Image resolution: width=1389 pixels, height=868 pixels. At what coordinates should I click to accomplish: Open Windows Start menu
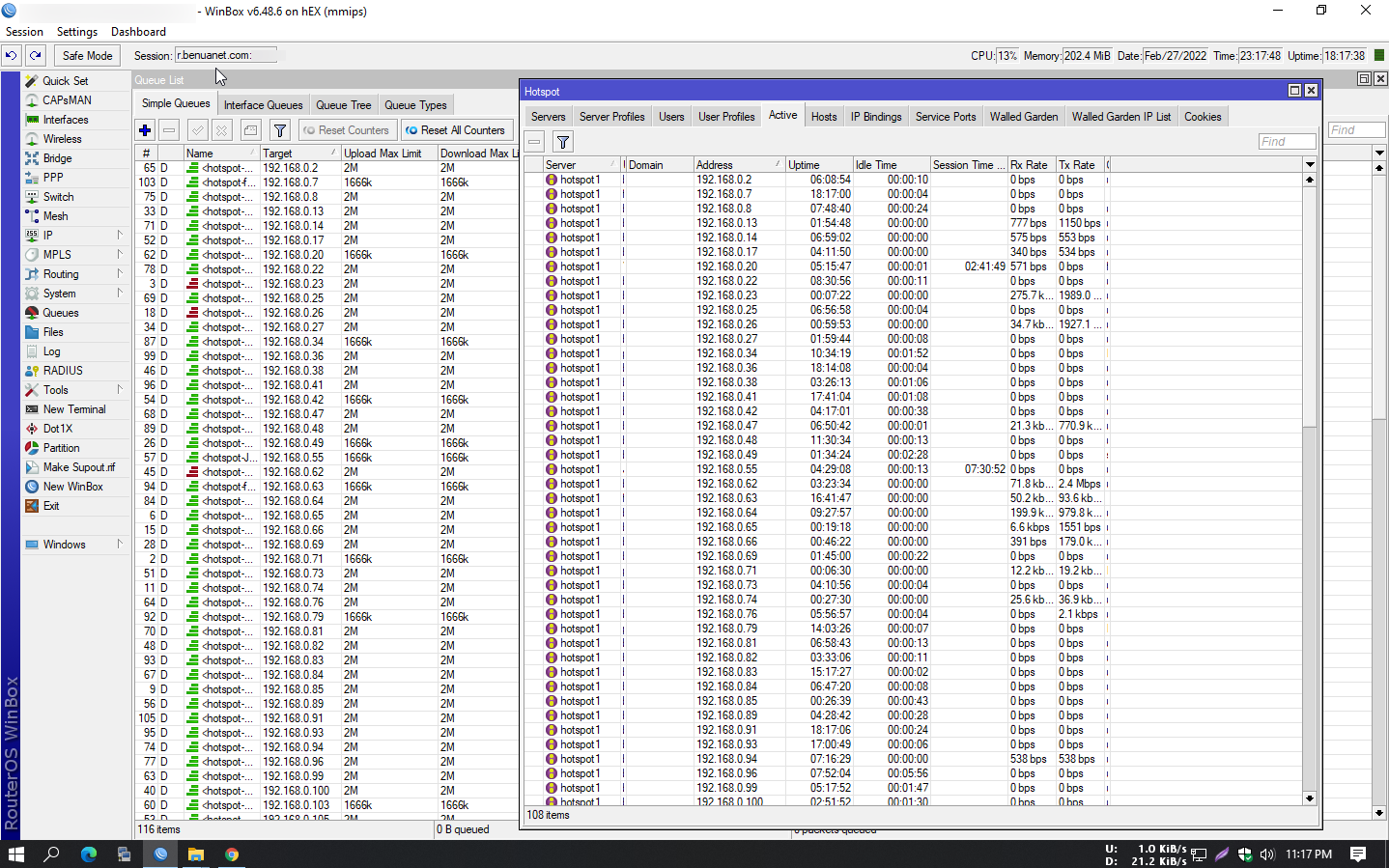[x=16, y=854]
